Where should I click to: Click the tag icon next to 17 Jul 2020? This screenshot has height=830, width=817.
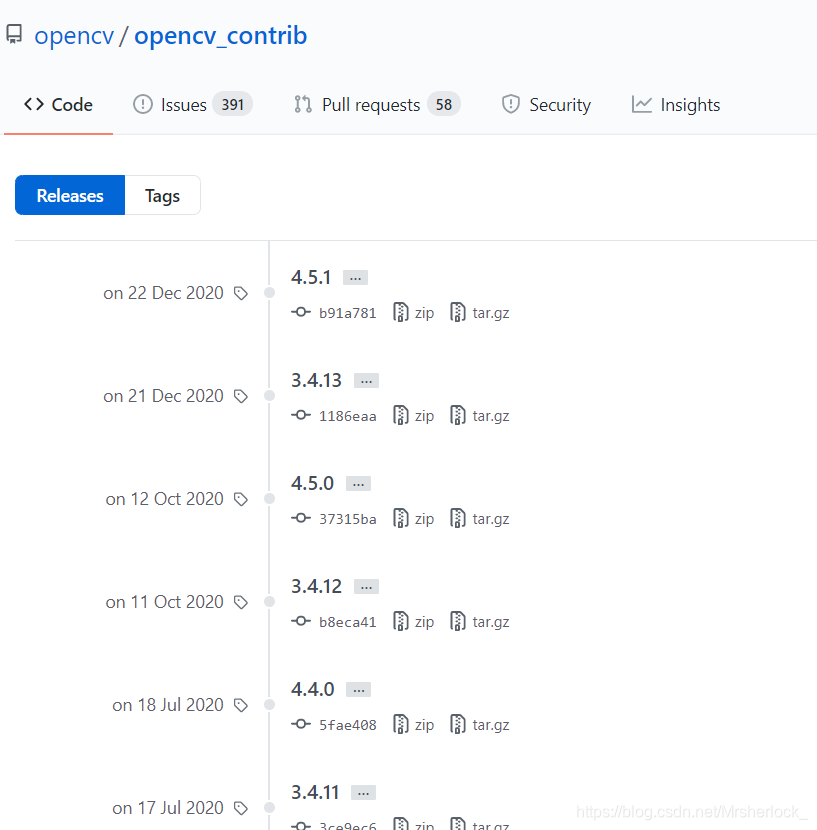[x=241, y=808]
